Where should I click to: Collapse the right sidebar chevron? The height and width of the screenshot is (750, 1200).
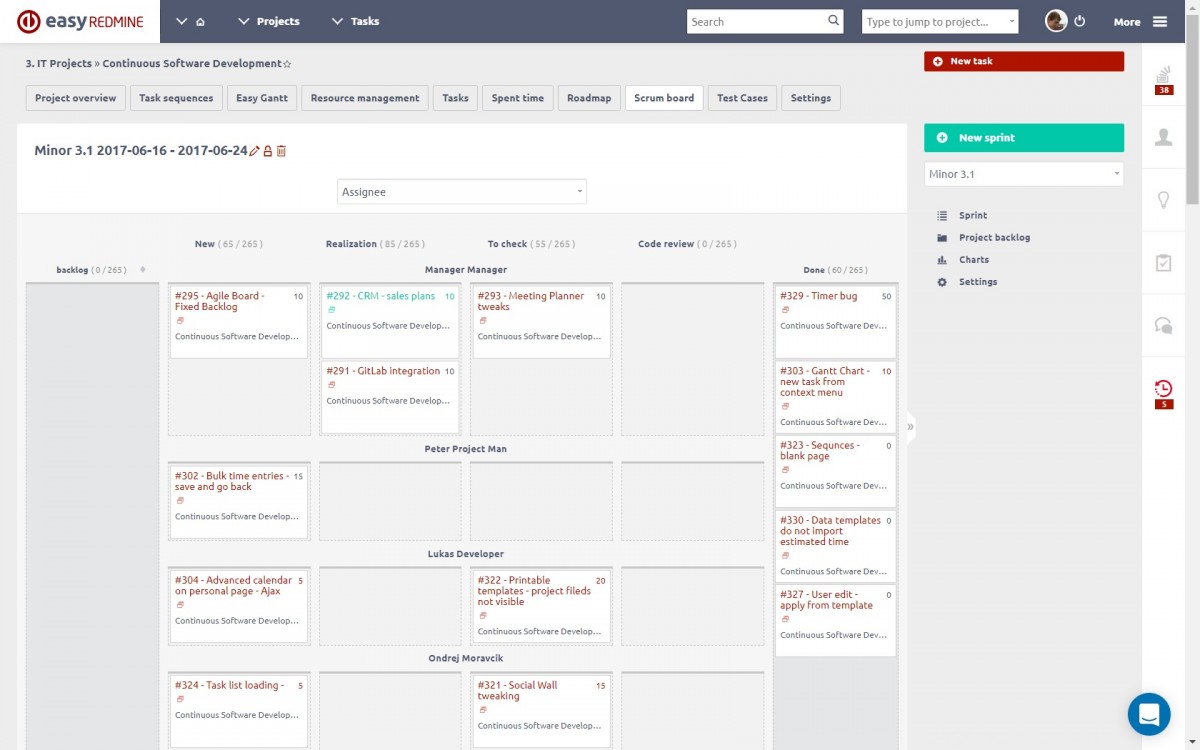910,427
